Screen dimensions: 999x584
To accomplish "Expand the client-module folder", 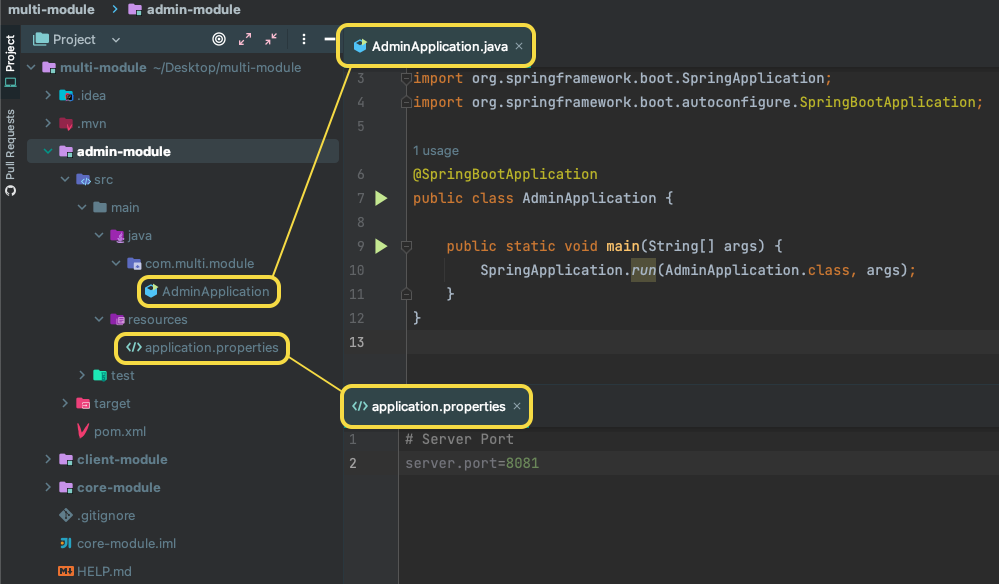I will click(48, 460).
